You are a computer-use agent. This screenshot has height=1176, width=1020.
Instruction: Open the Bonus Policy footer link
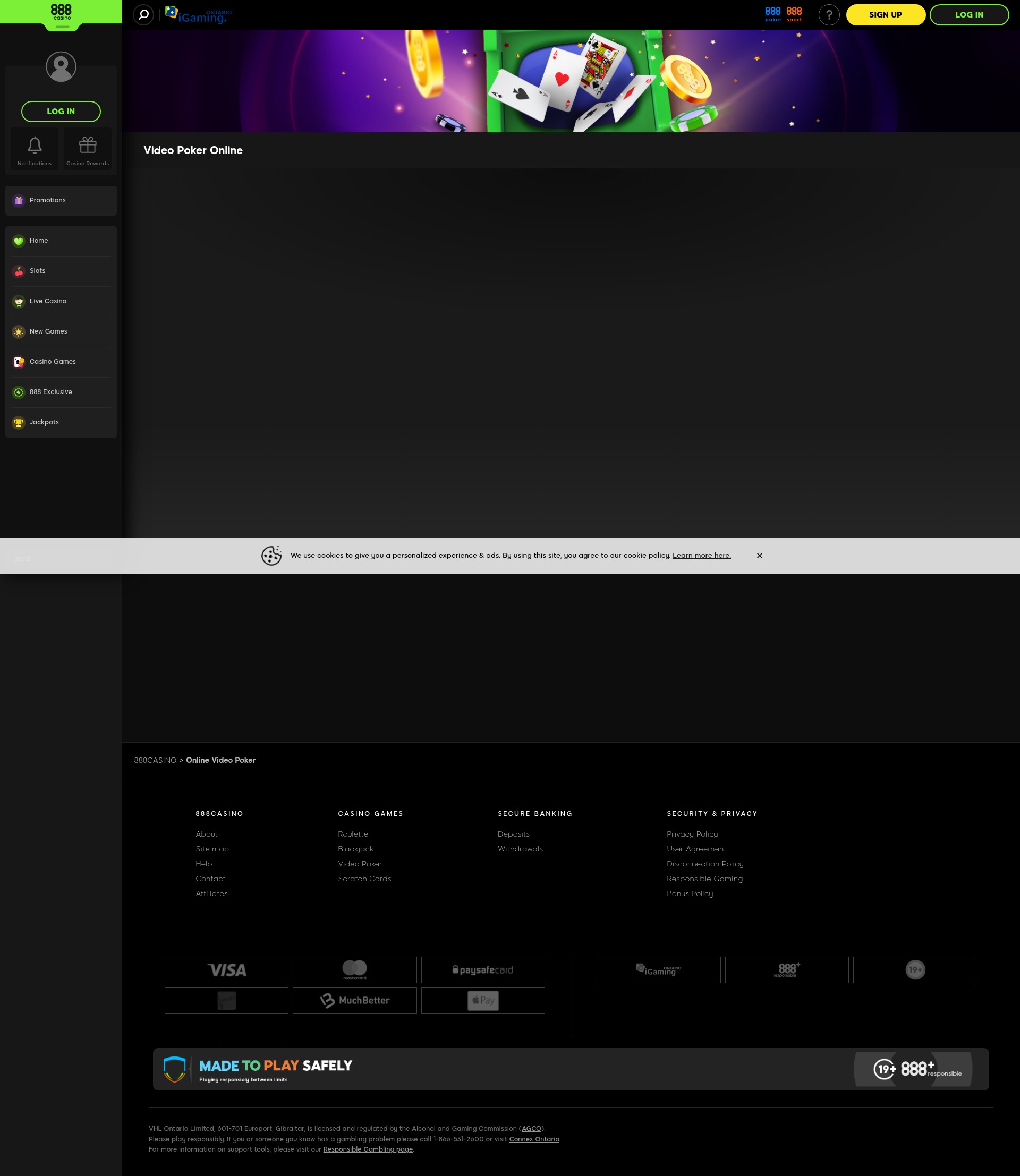[690, 893]
